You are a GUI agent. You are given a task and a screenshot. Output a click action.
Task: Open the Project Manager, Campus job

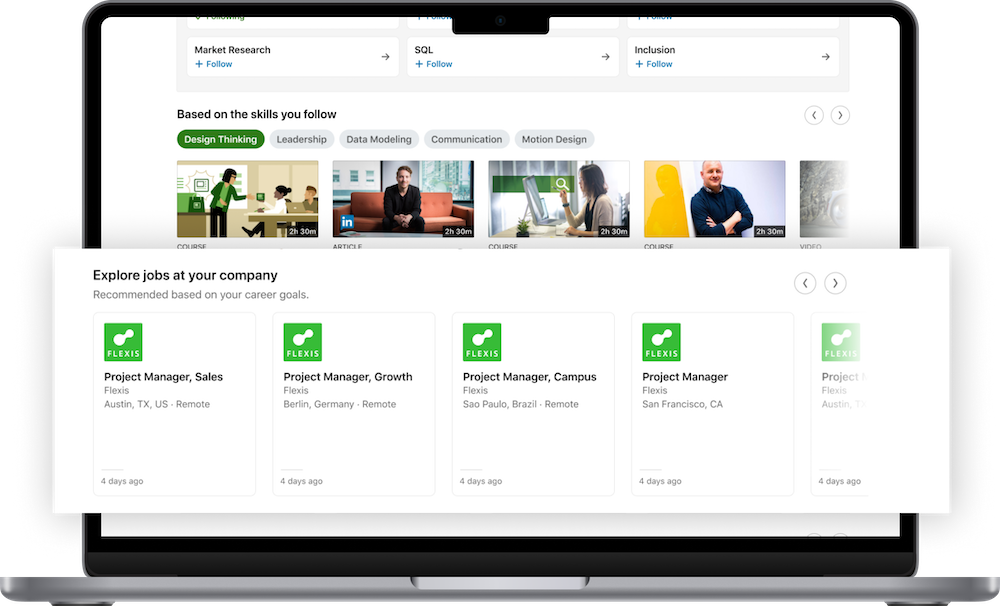[529, 377]
